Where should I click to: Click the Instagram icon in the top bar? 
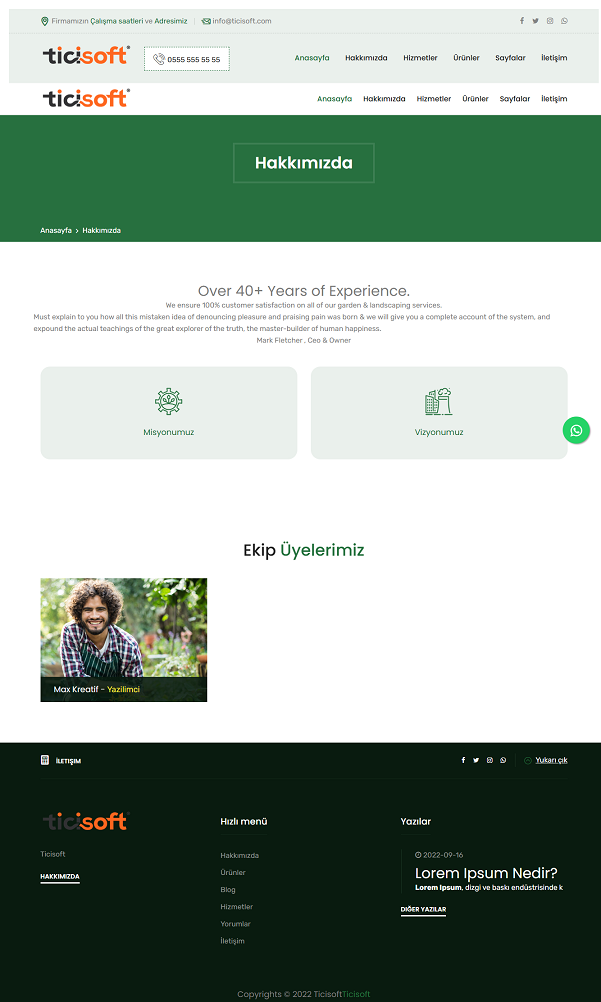[x=549, y=21]
